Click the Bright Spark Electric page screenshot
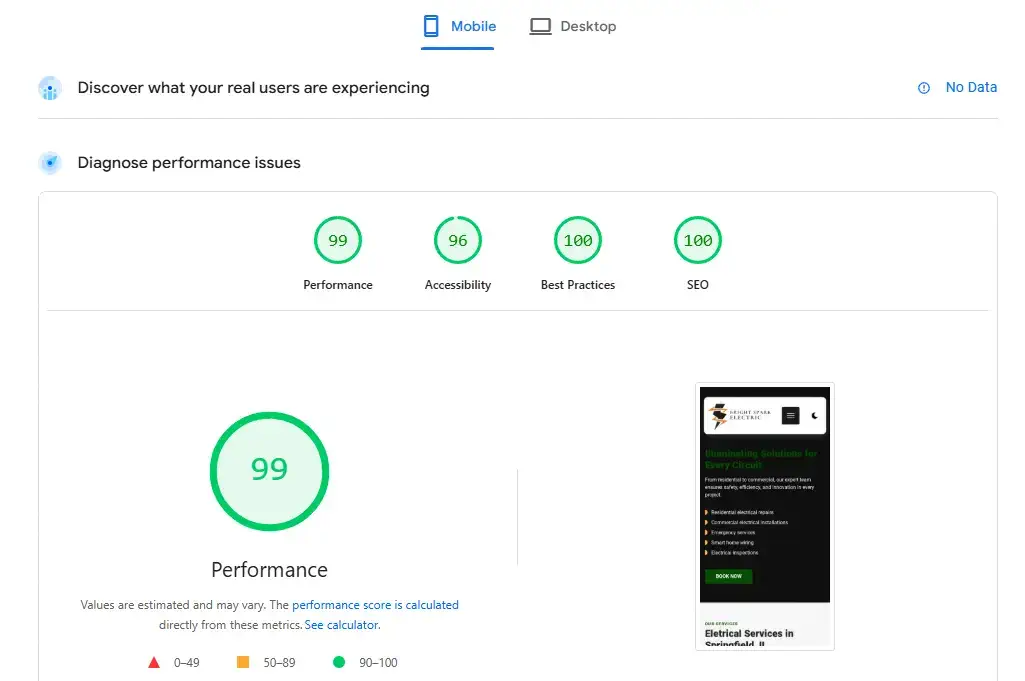This screenshot has height=681, width=1025. (x=765, y=515)
